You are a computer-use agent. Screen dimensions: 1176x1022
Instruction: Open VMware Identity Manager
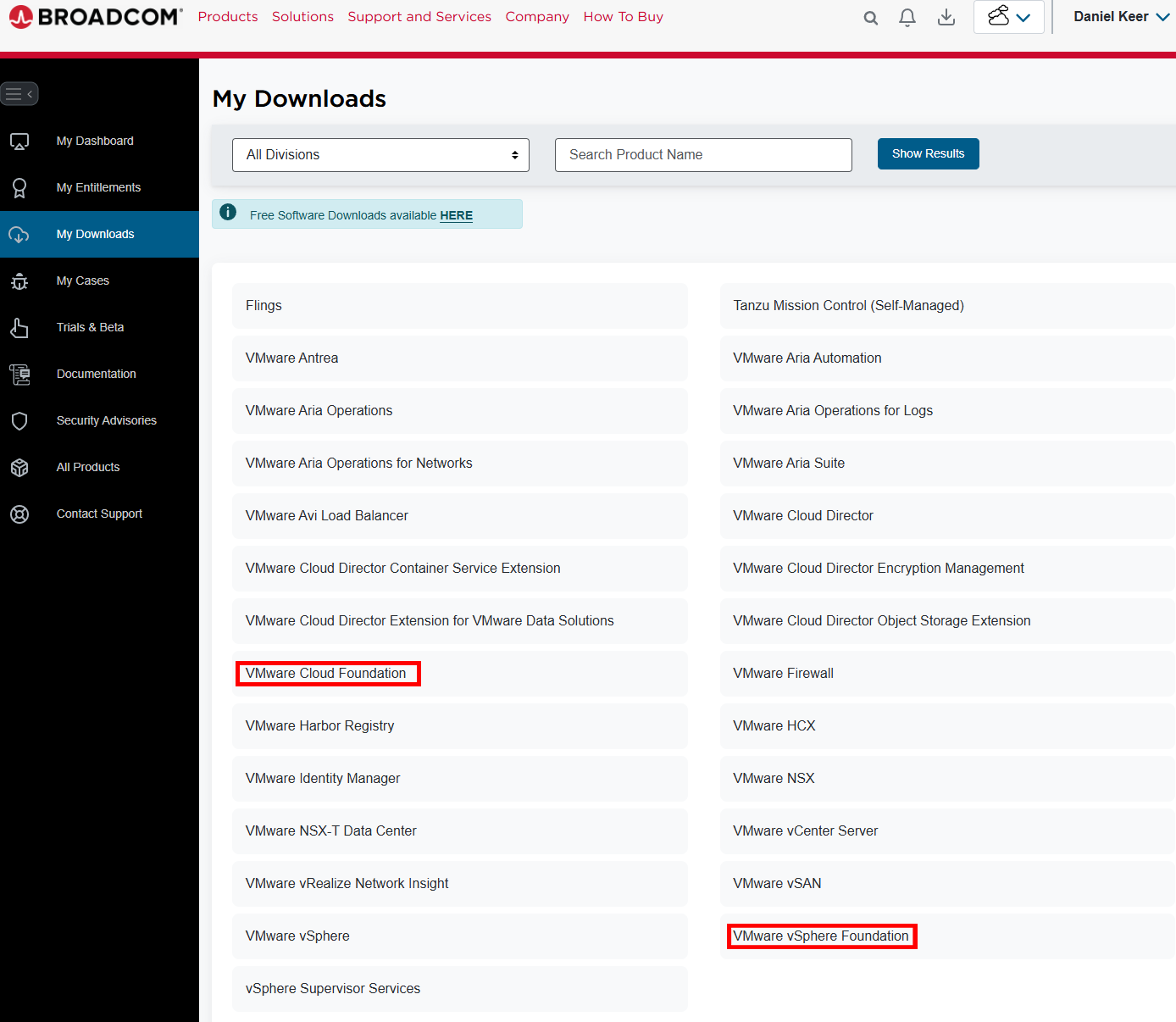460,779
